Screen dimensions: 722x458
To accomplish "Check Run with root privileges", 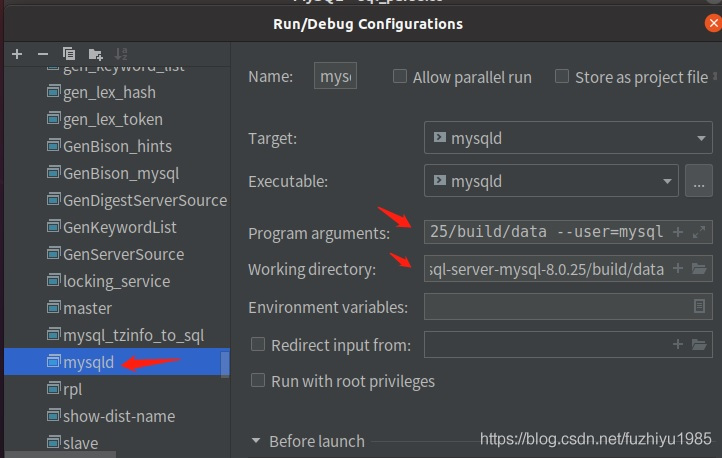I will [x=258, y=381].
